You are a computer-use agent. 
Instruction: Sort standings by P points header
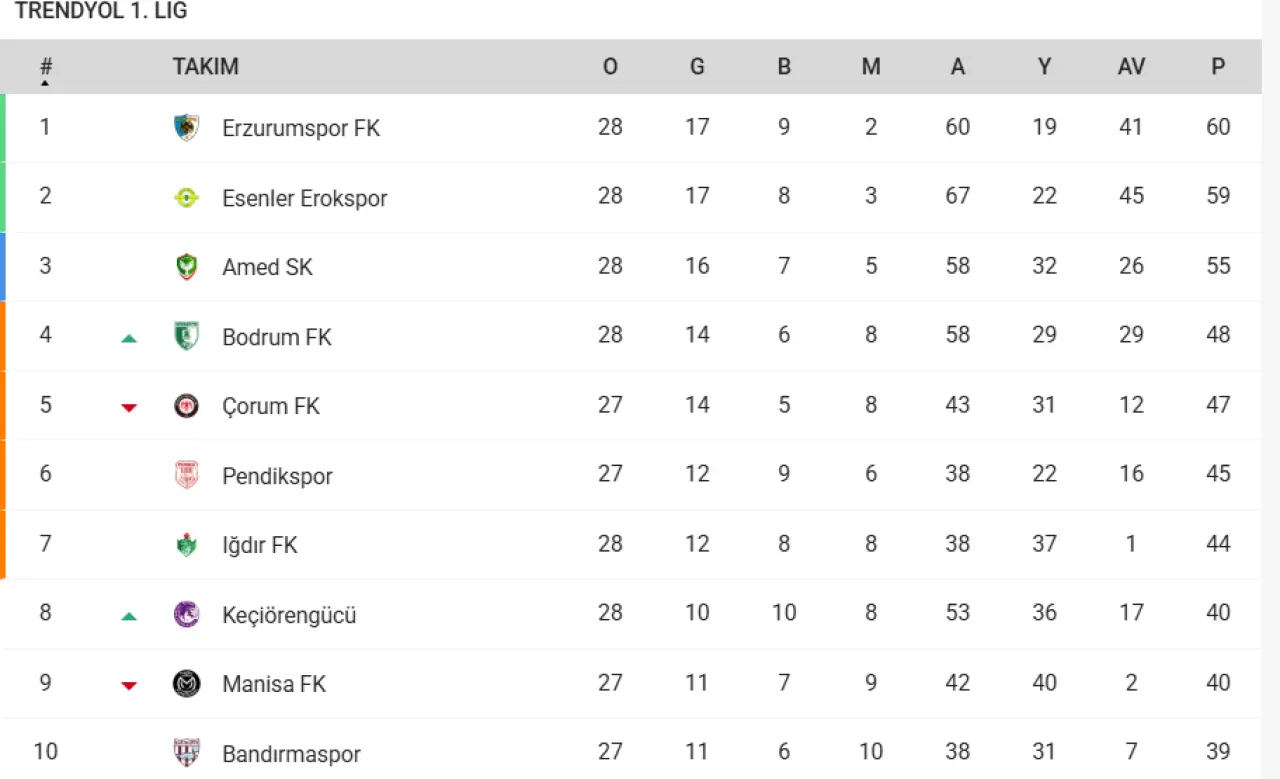tap(1218, 67)
